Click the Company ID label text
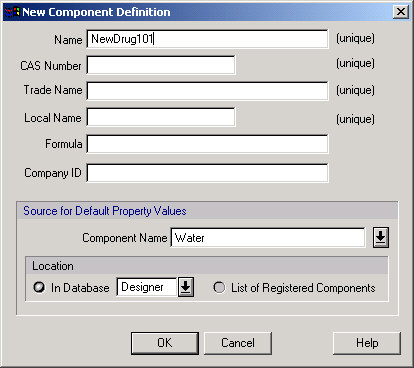The height and width of the screenshot is (368, 414). pos(53,173)
